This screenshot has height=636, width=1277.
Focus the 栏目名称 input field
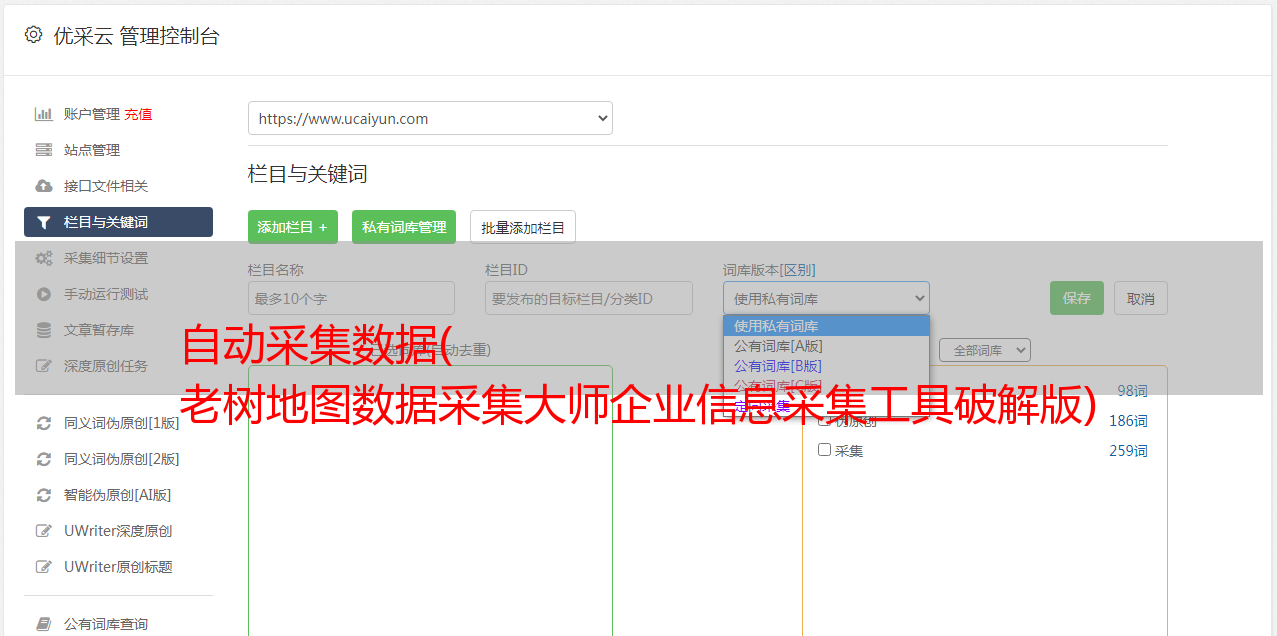351,298
